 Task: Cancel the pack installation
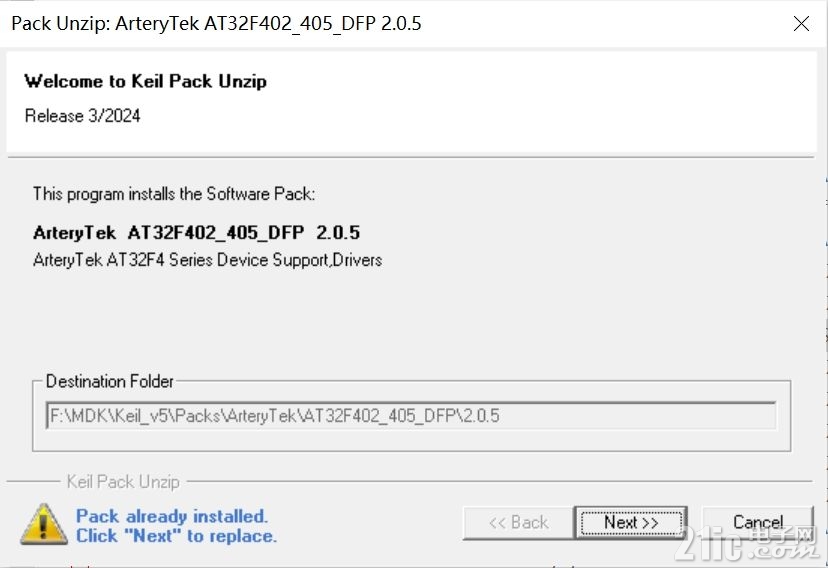click(758, 523)
